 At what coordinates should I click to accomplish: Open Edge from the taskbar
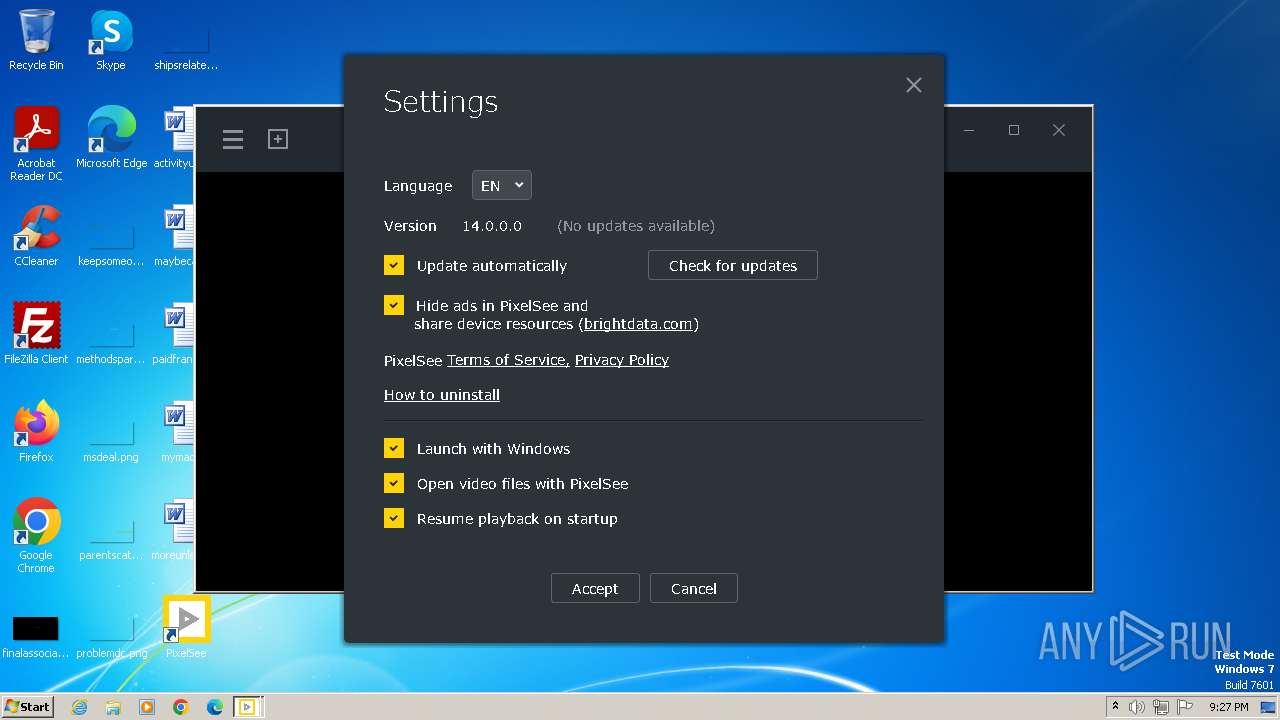(215, 707)
